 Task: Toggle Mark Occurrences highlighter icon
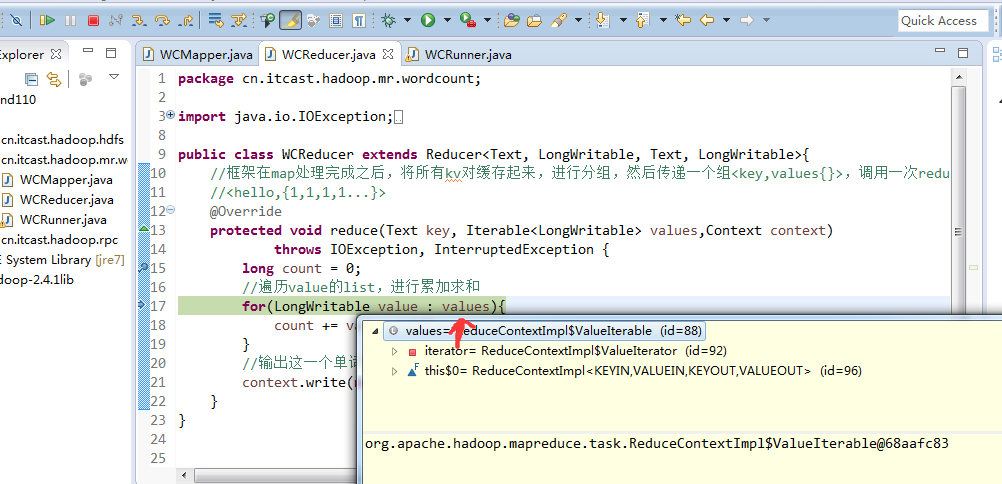coord(291,20)
